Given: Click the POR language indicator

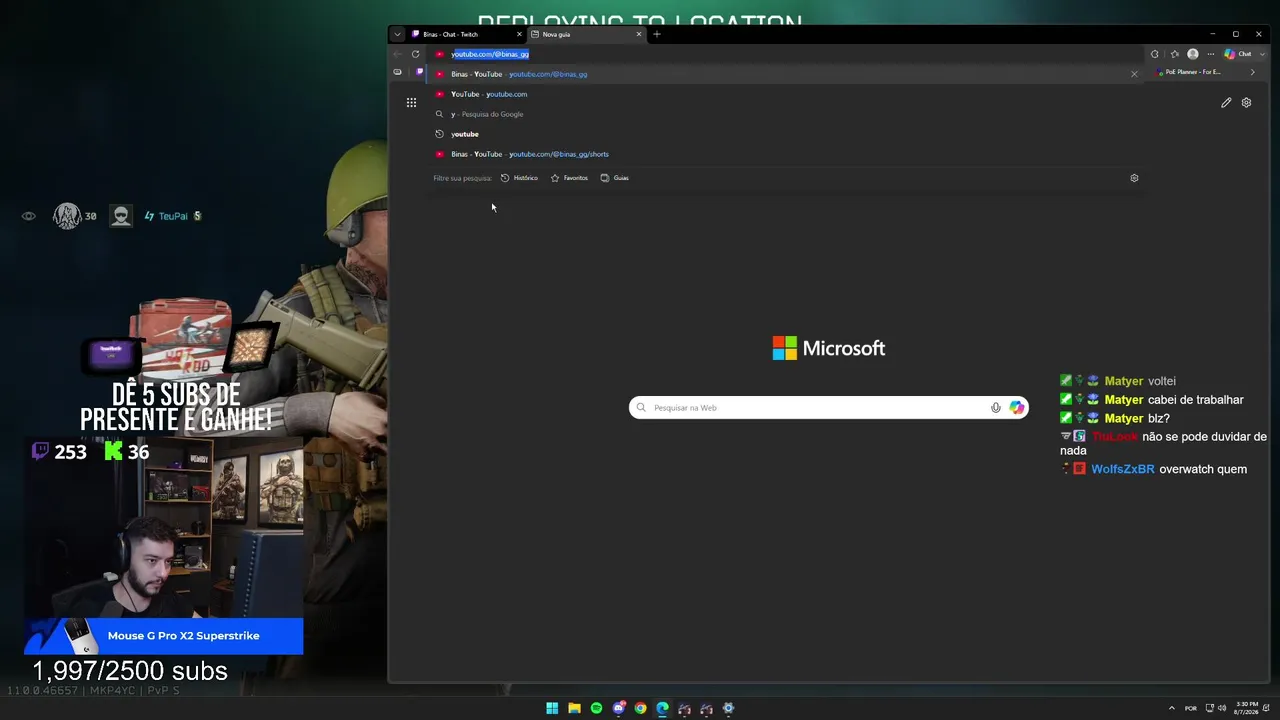Looking at the screenshot, I should 1190,708.
